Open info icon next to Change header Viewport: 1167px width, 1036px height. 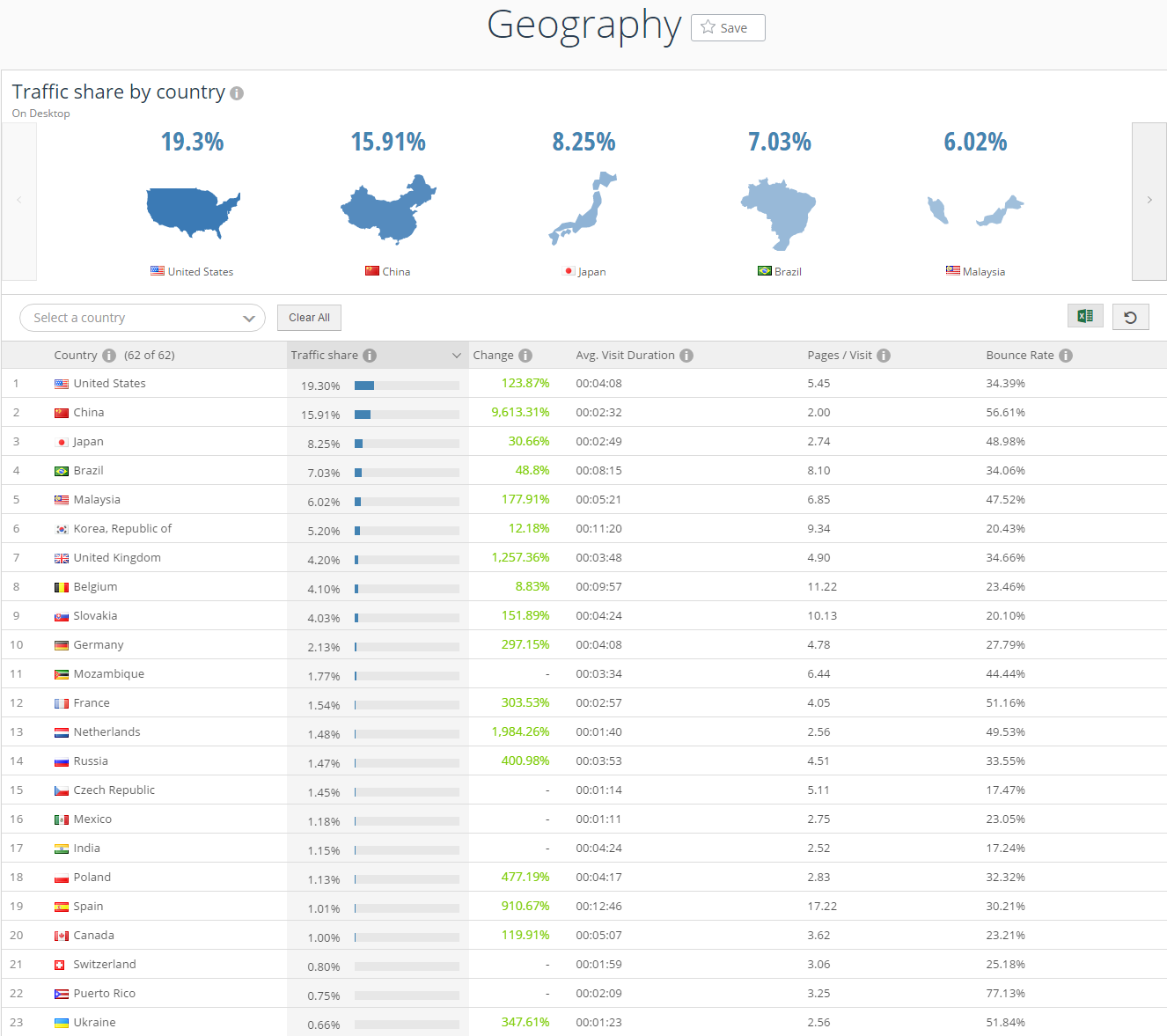pyautogui.click(x=525, y=356)
